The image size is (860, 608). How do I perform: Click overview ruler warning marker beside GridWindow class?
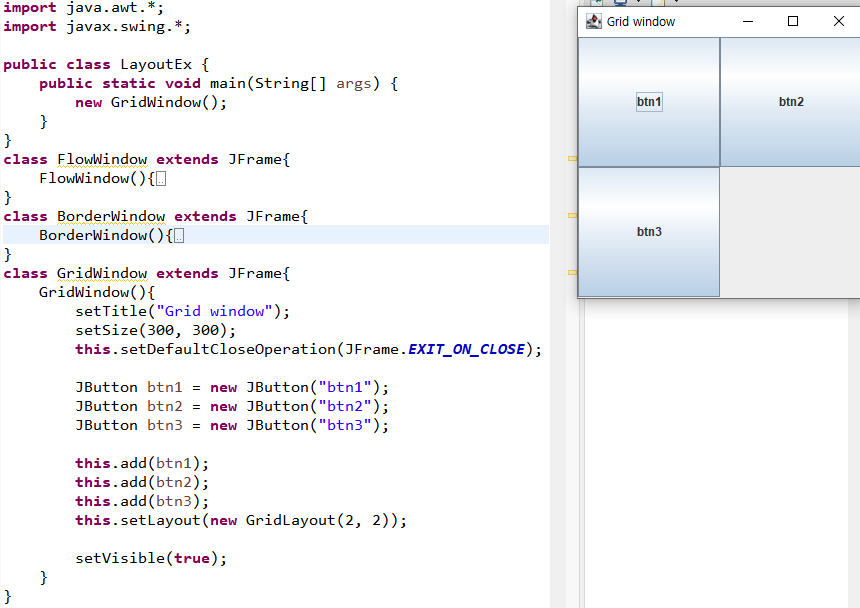point(572,272)
